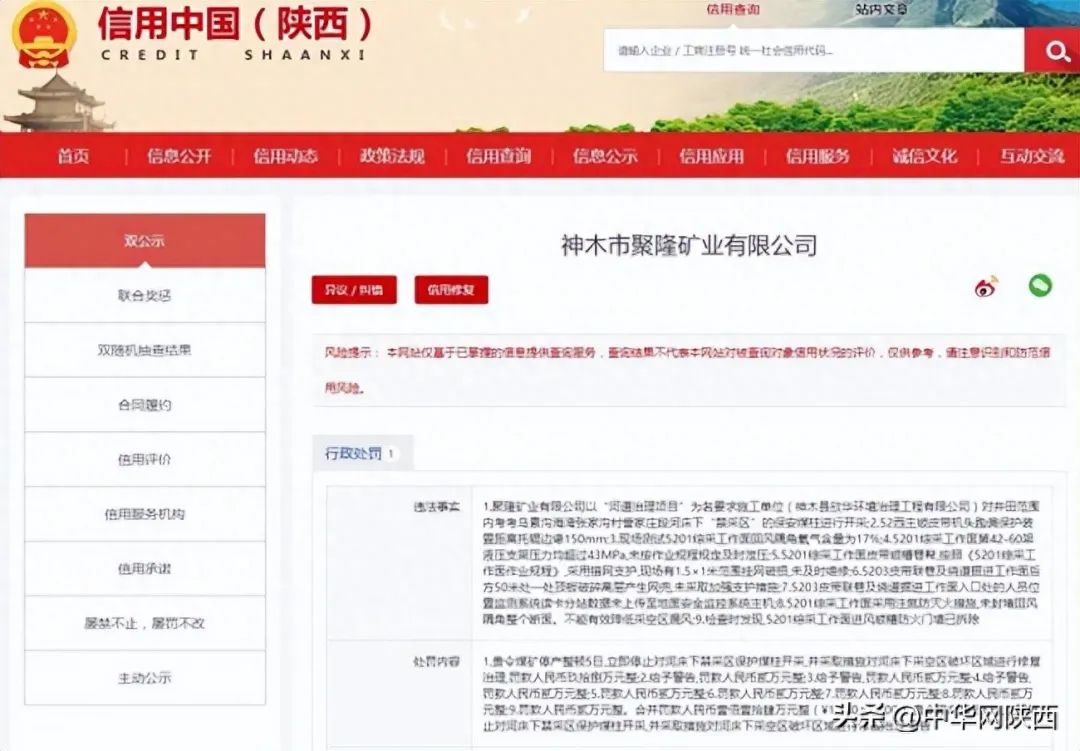Open 信息公示 in the navigation bar
The image size is (1080, 751).
point(605,156)
